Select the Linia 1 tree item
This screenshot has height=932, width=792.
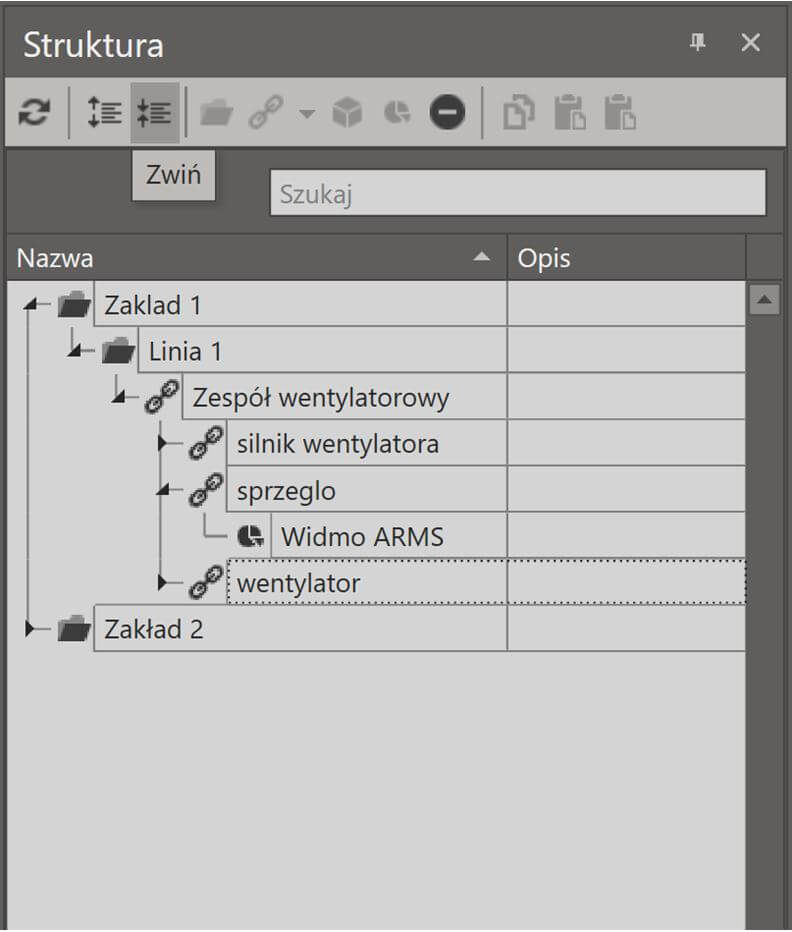tap(322, 351)
